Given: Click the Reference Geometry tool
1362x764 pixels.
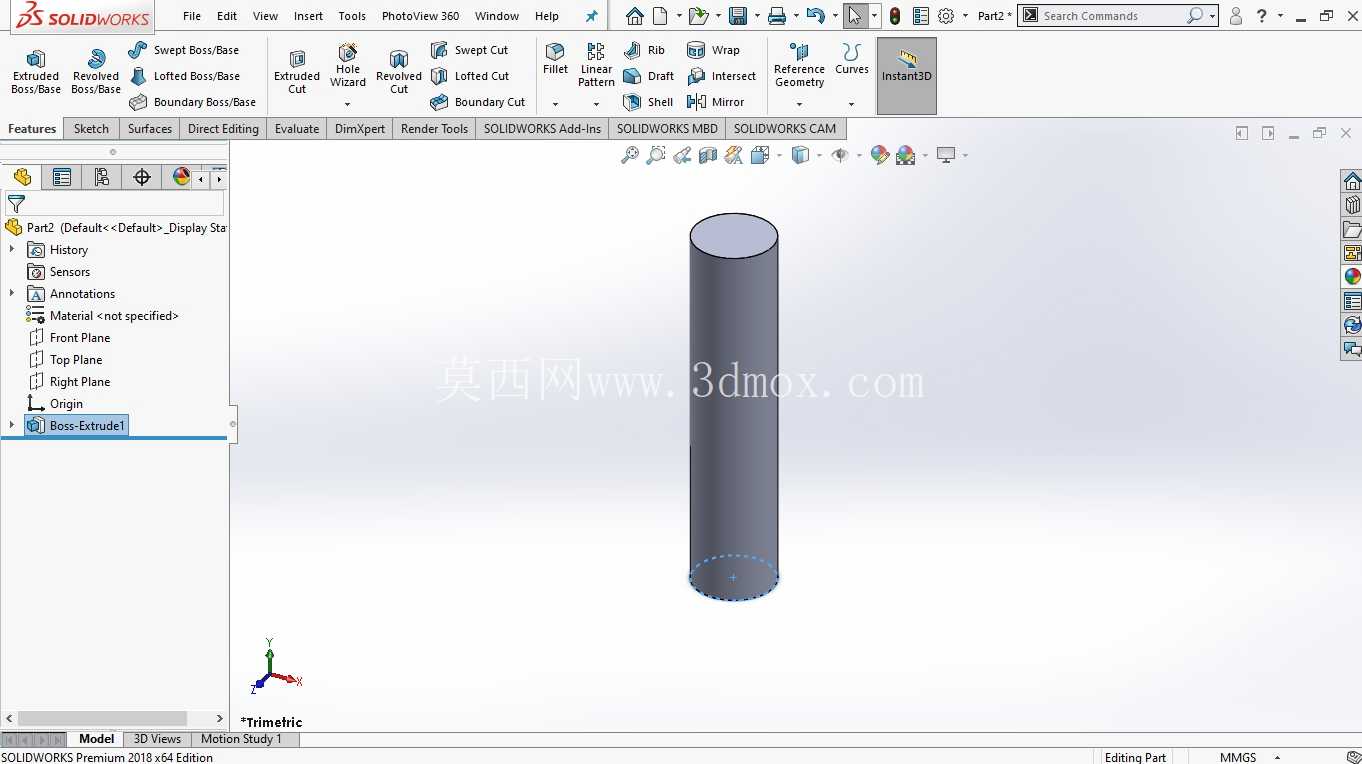Looking at the screenshot, I should tap(799, 65).
